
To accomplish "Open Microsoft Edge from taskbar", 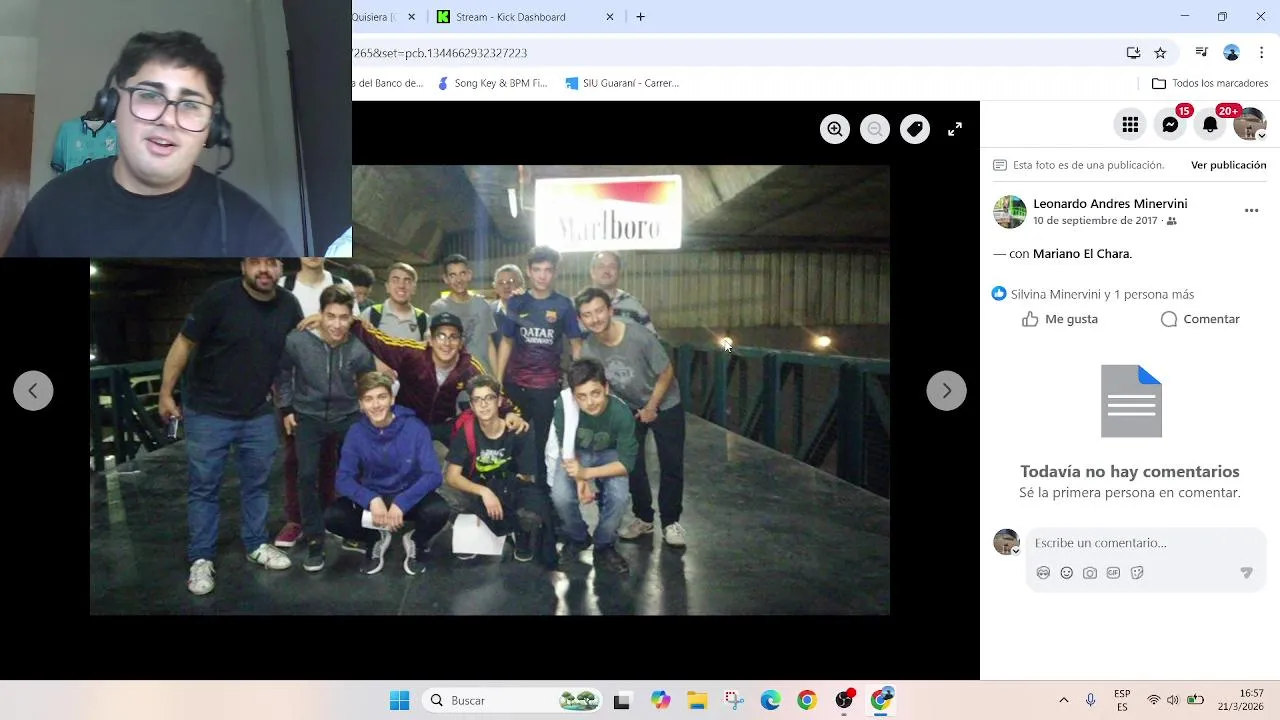I will pyautogui.click(x=770, y=701).
